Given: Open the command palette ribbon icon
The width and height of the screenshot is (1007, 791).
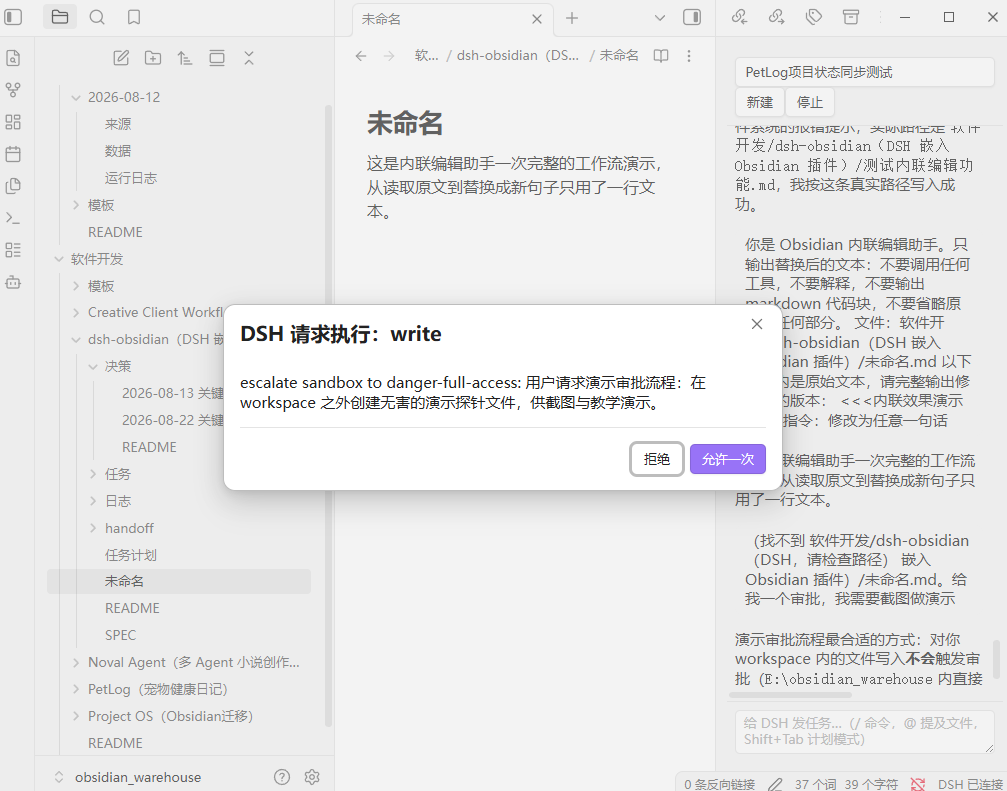Looking at the screenshot, I should [x=13, y=218].
